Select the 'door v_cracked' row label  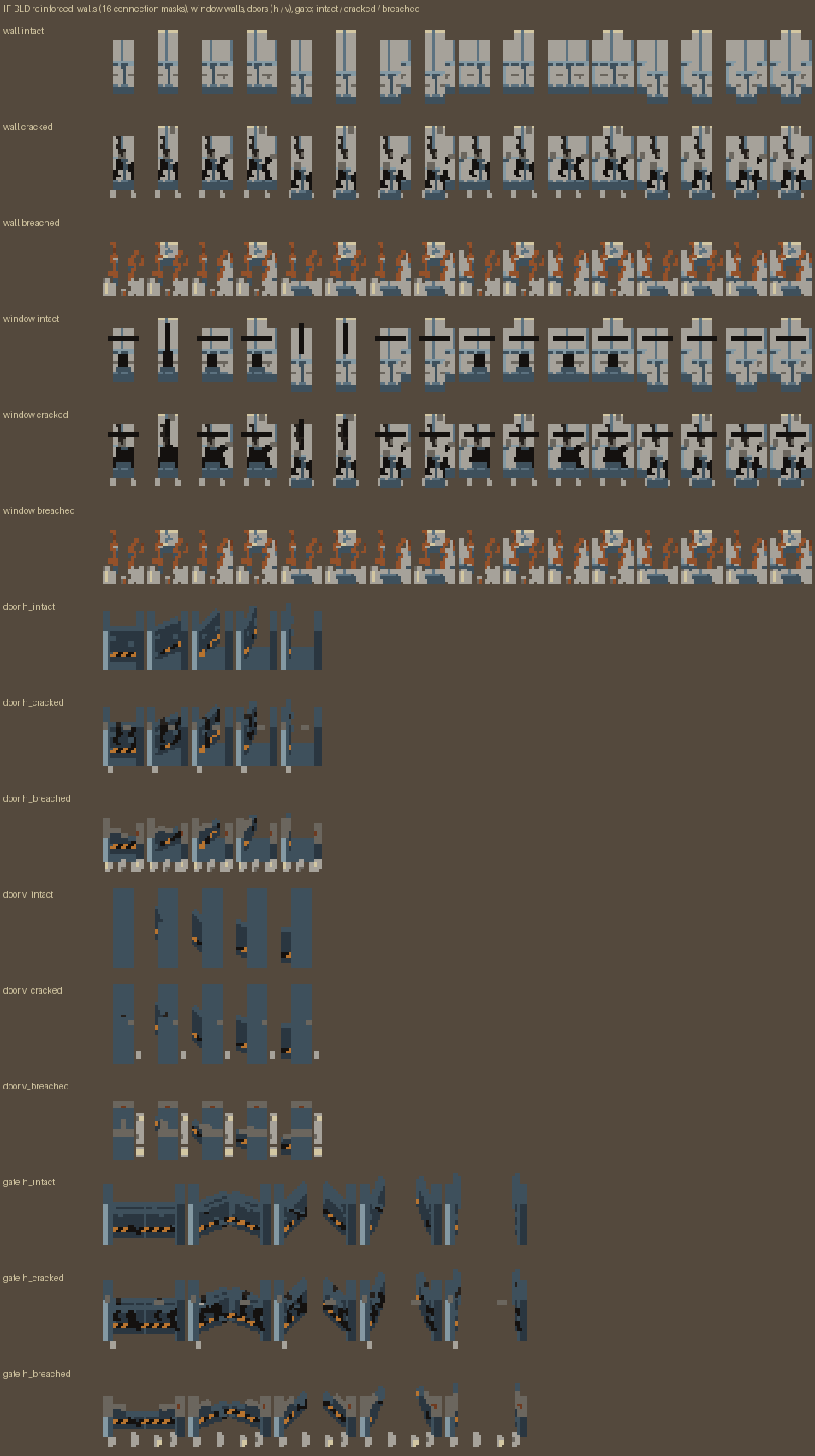33,990
